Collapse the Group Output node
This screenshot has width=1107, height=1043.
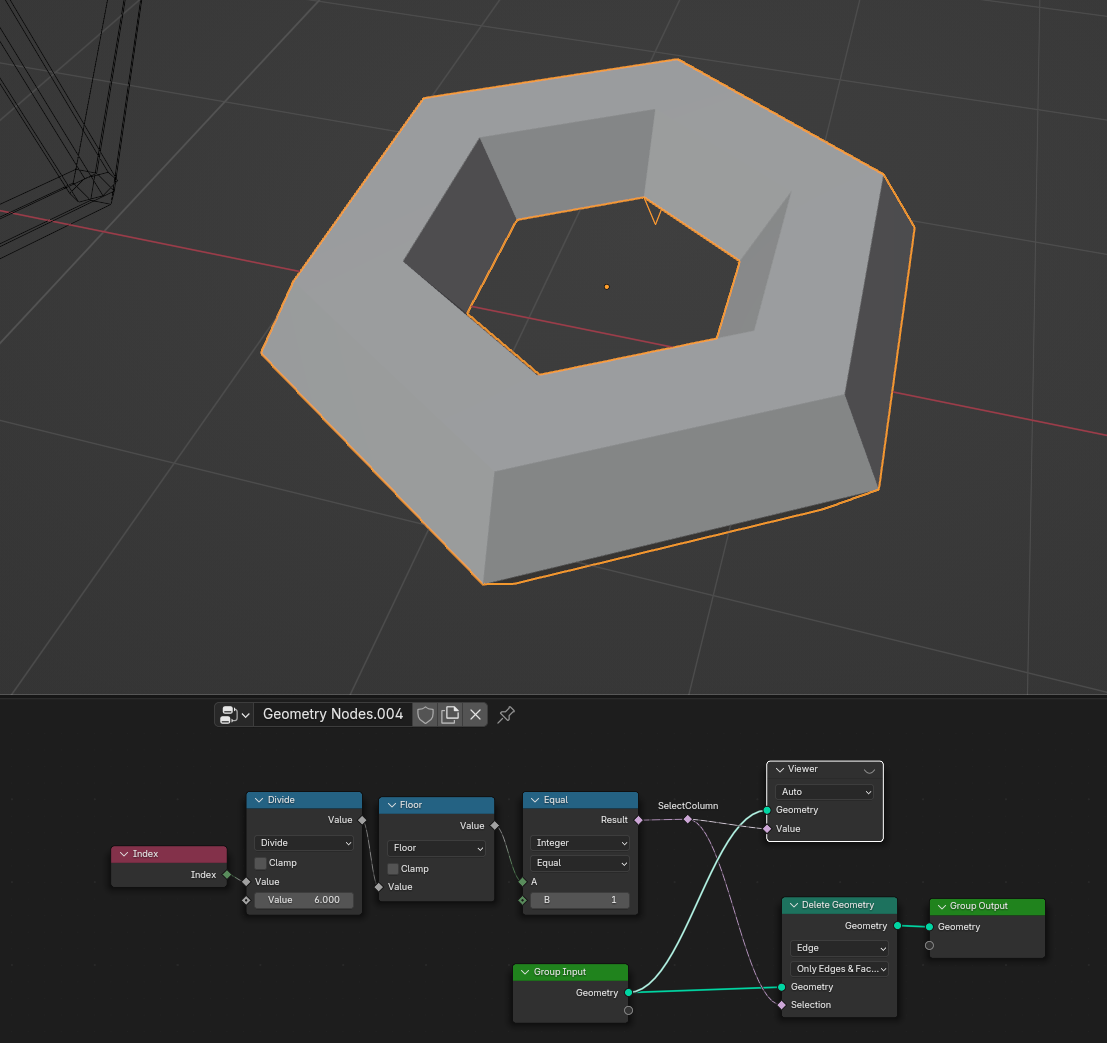pyautogui.click(x=942, y=906)
